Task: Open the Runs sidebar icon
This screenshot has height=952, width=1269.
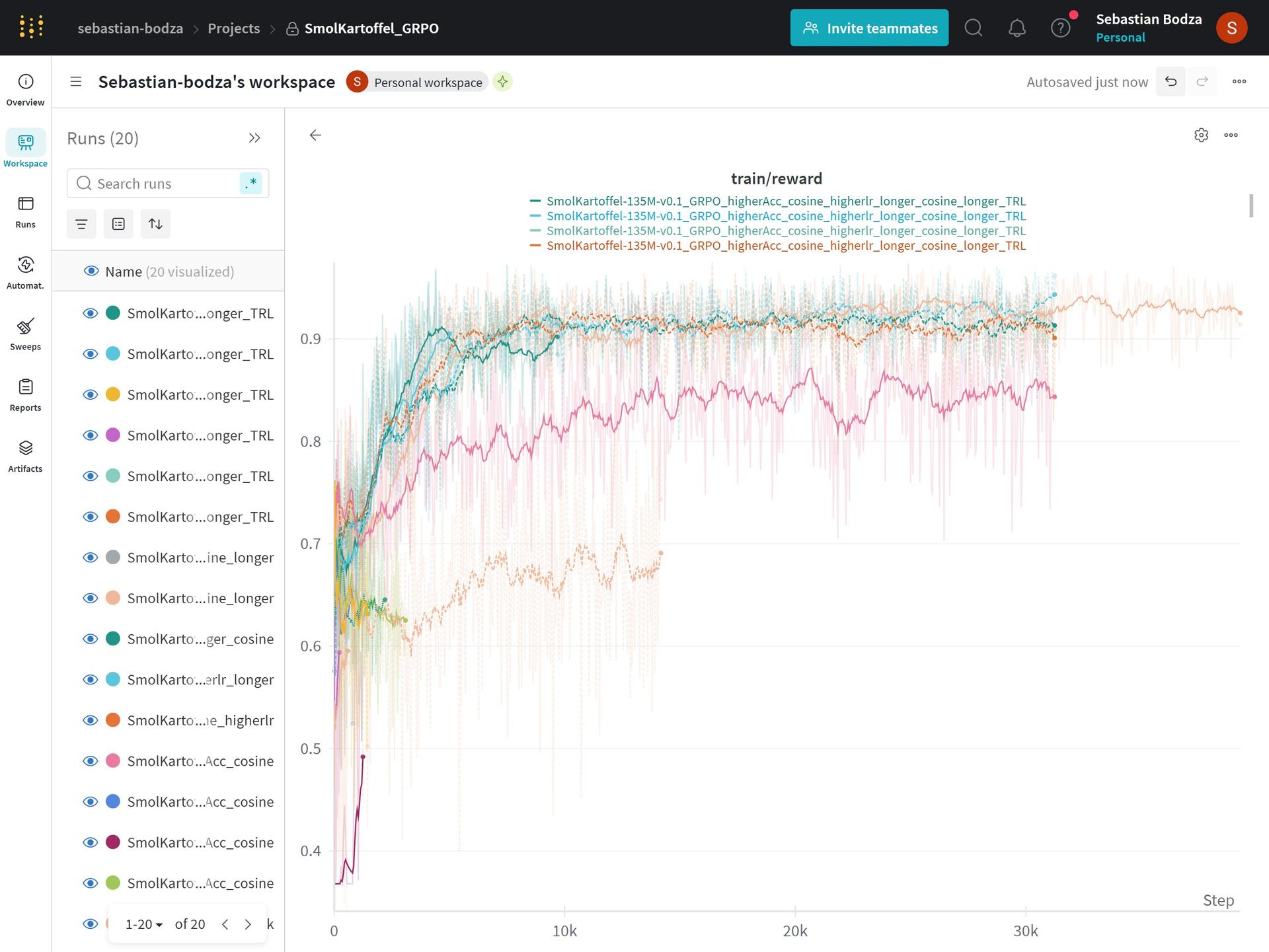Action: (25, 211)
